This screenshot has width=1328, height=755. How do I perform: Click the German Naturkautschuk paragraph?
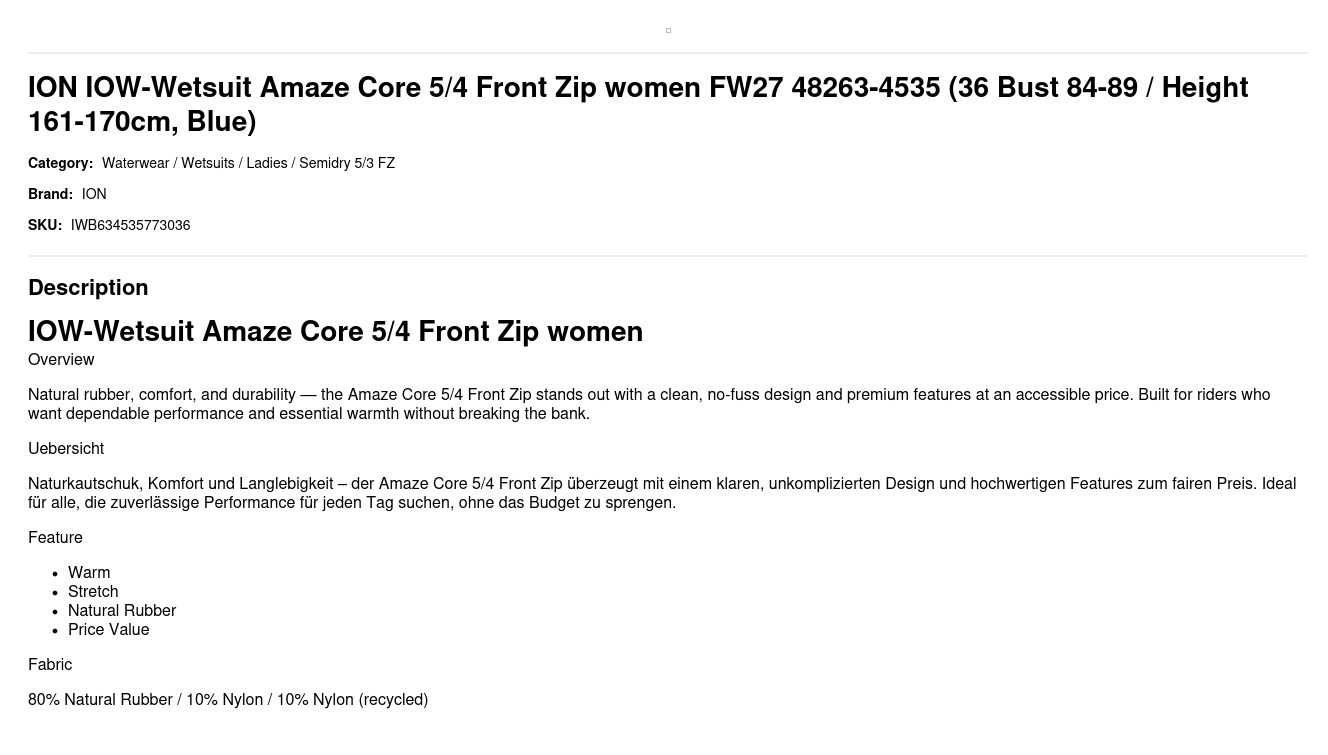[662, 493]
